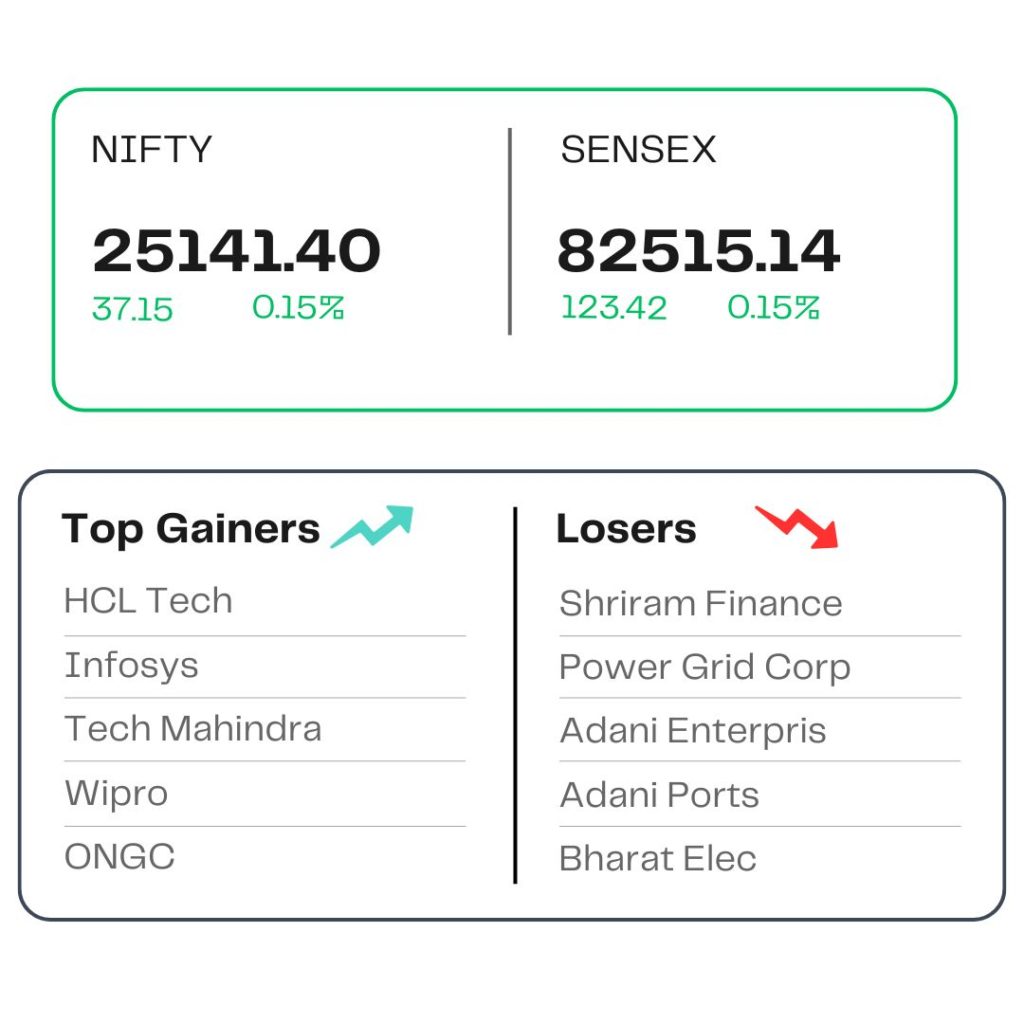Screen dimensions: 1024x1024
Task: Select Tech Mahindra stock entry
Action: coord(193,729)
